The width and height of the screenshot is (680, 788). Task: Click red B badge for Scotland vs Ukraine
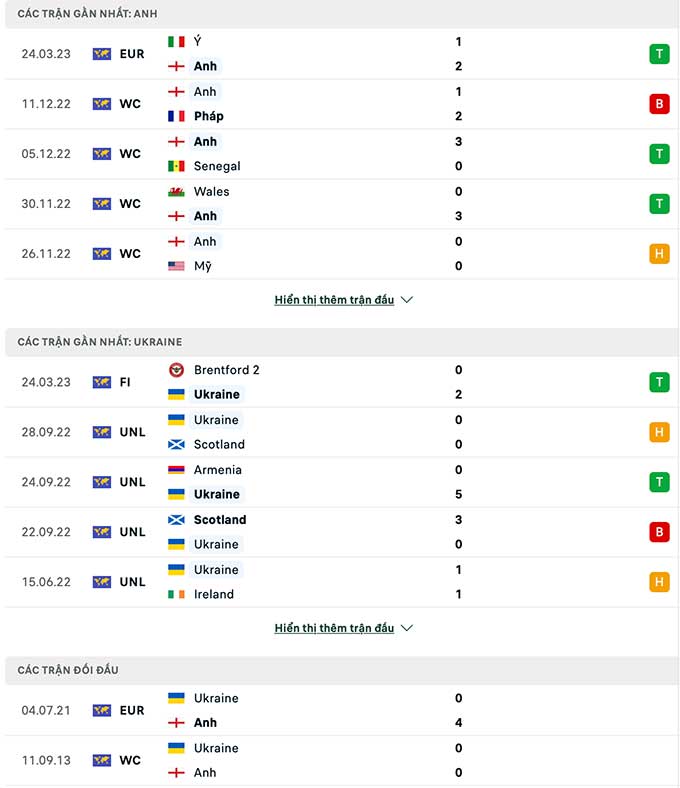tap(659, 532)
